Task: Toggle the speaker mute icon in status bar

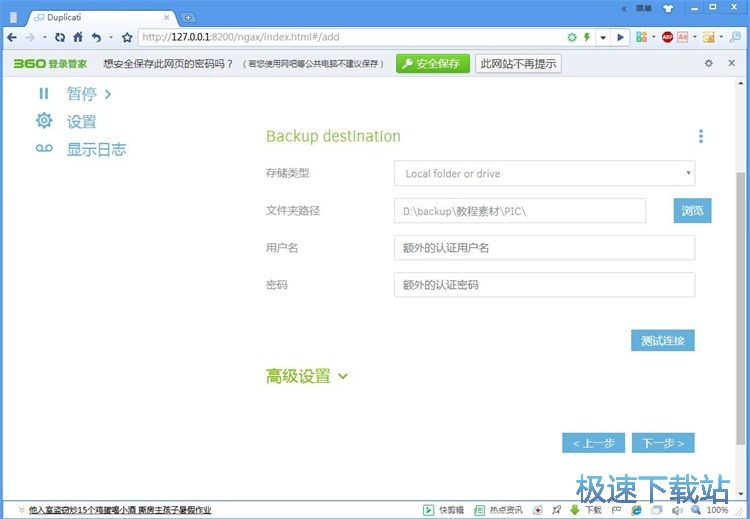Action: (x=677, y=510)
